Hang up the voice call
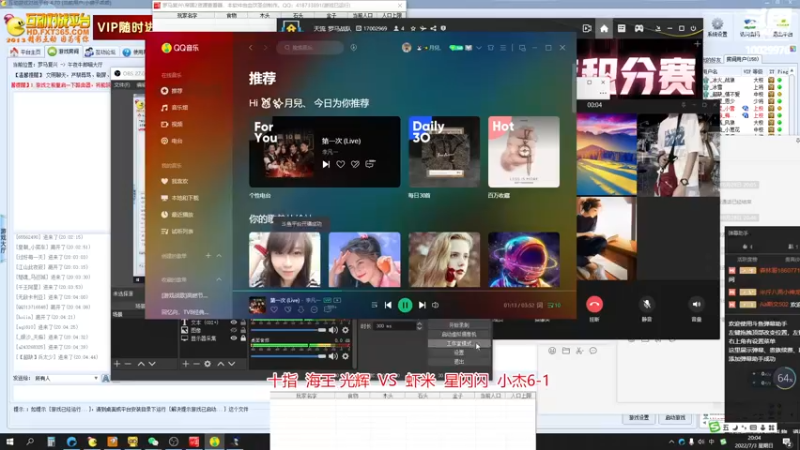Viewport: 800px width, 450px height. tap(594, 305)
